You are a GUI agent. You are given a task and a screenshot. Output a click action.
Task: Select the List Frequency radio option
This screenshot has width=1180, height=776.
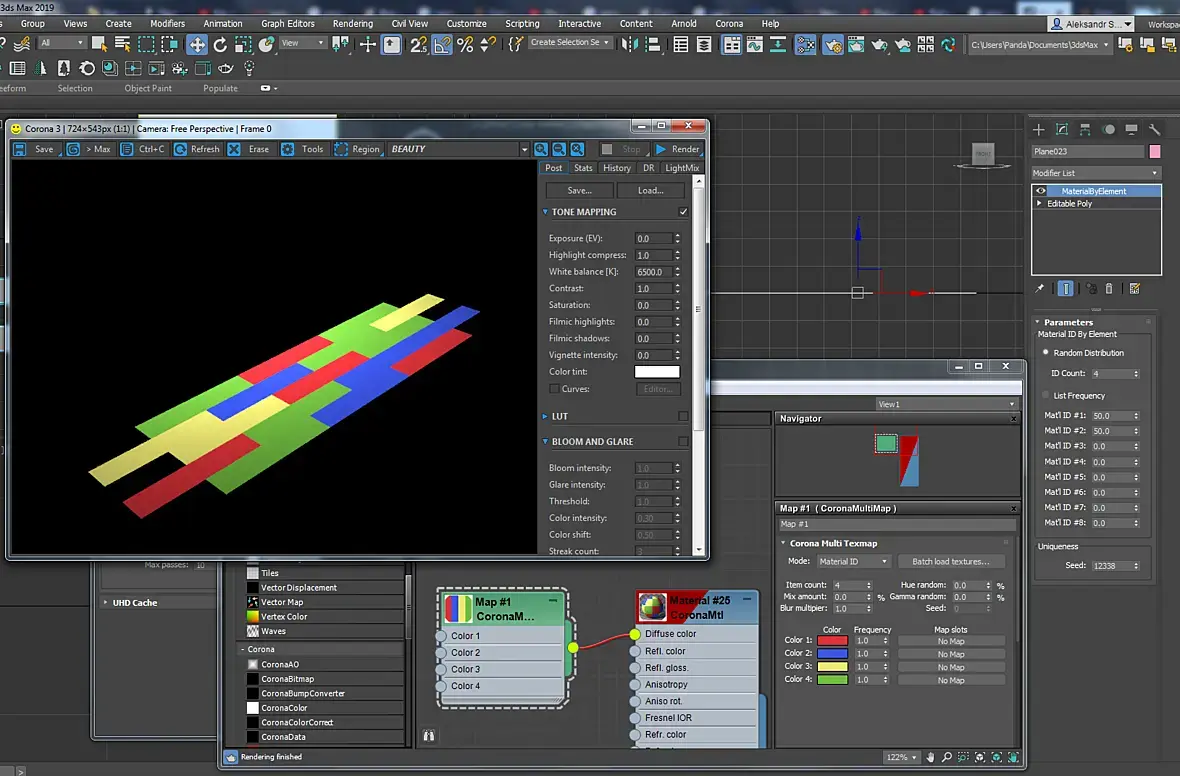point(1046,395)
